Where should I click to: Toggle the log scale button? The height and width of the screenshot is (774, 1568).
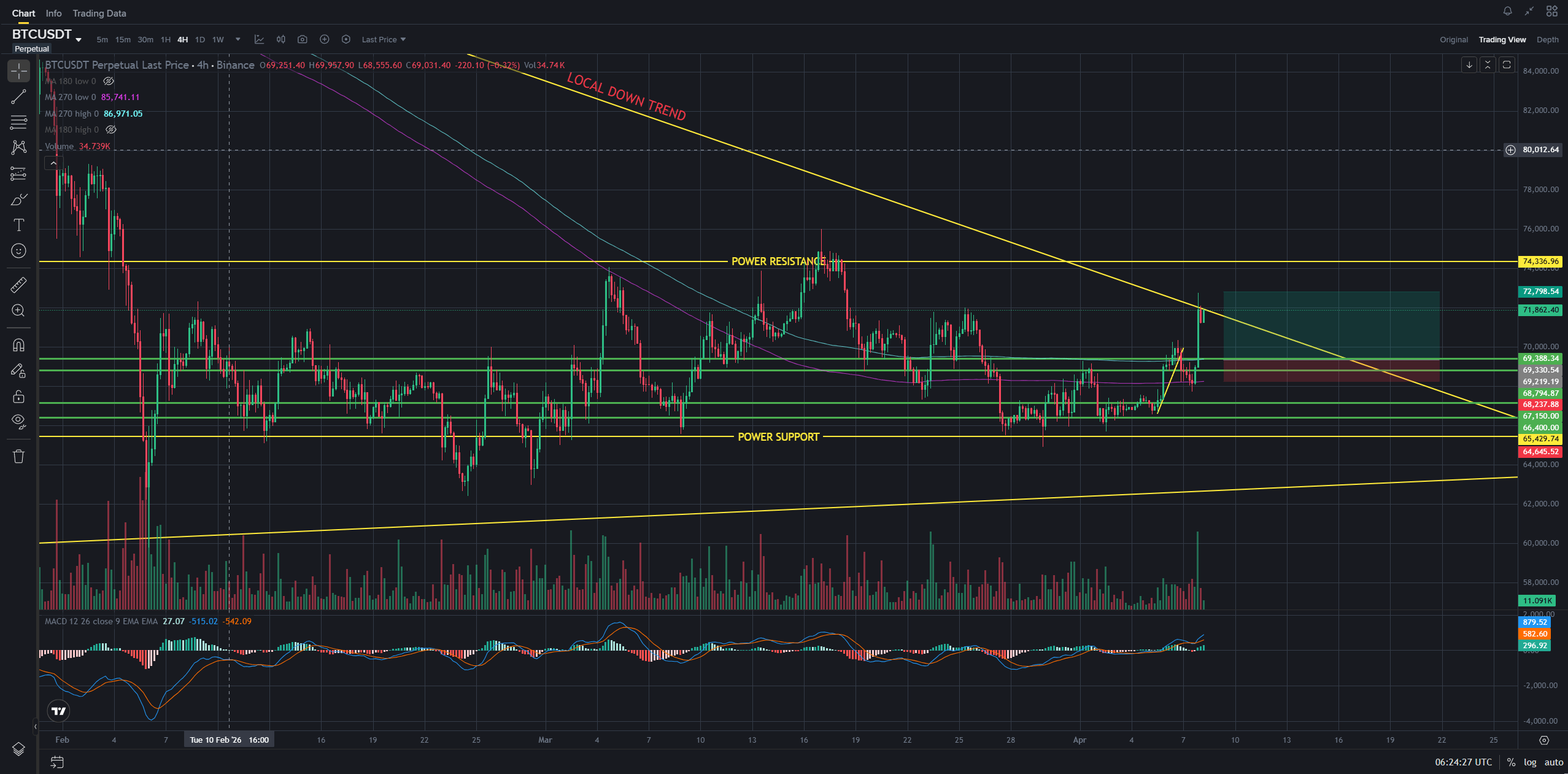[1530, 762]
